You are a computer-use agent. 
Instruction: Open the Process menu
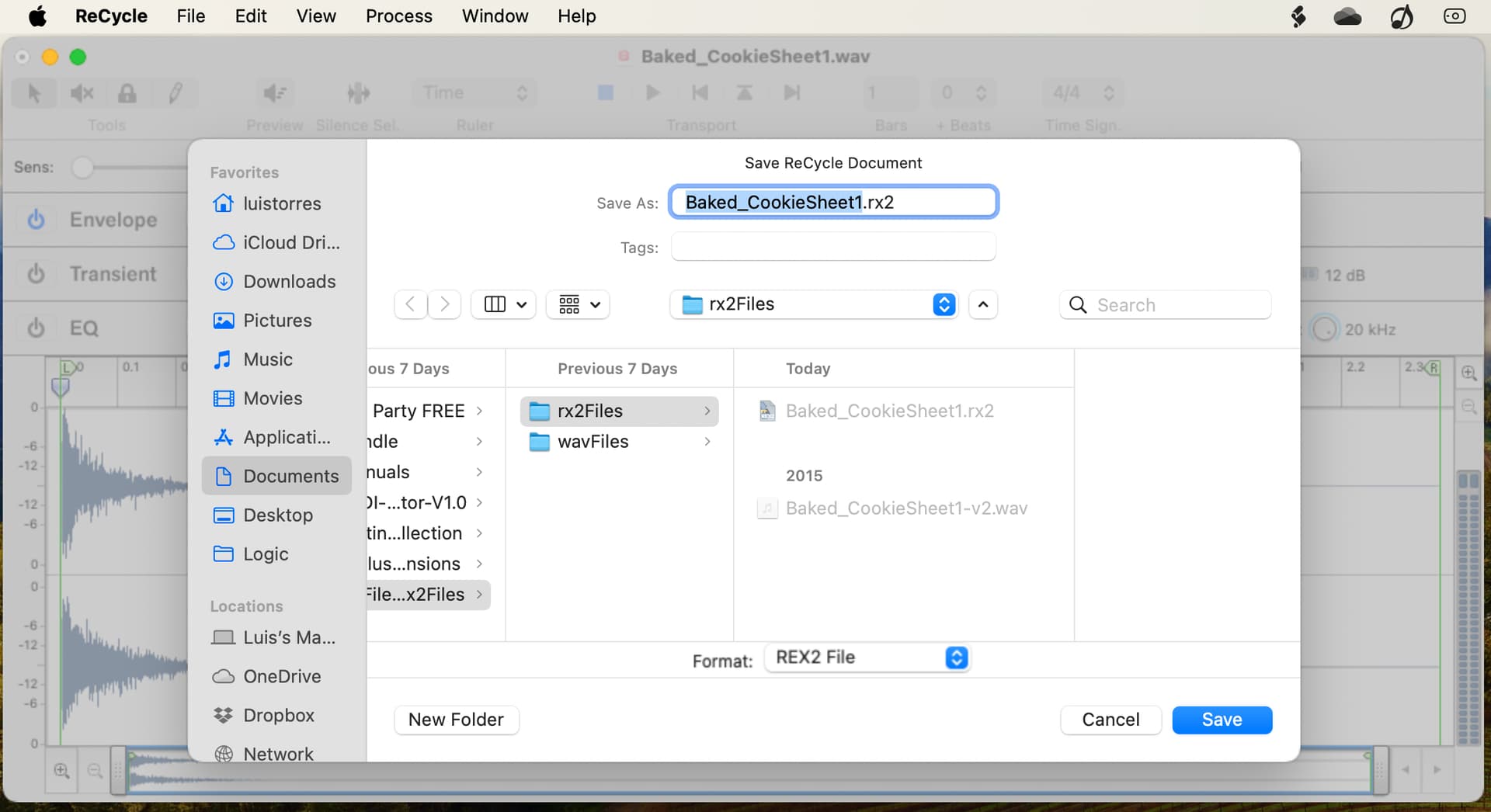pyautogui.click(x=399, y=16)
